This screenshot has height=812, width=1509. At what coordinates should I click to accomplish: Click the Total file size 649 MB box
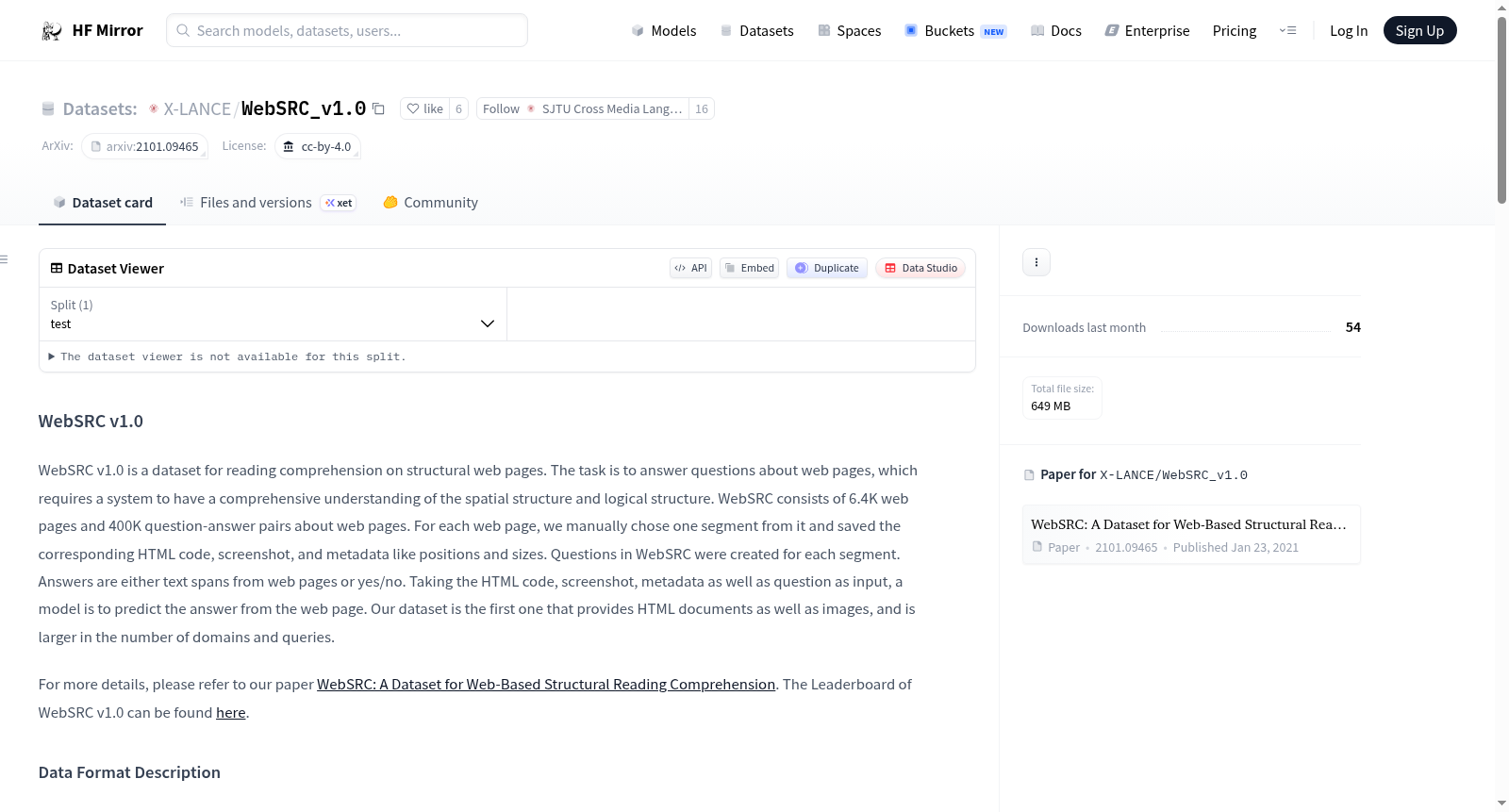[x=1062, y=398]
